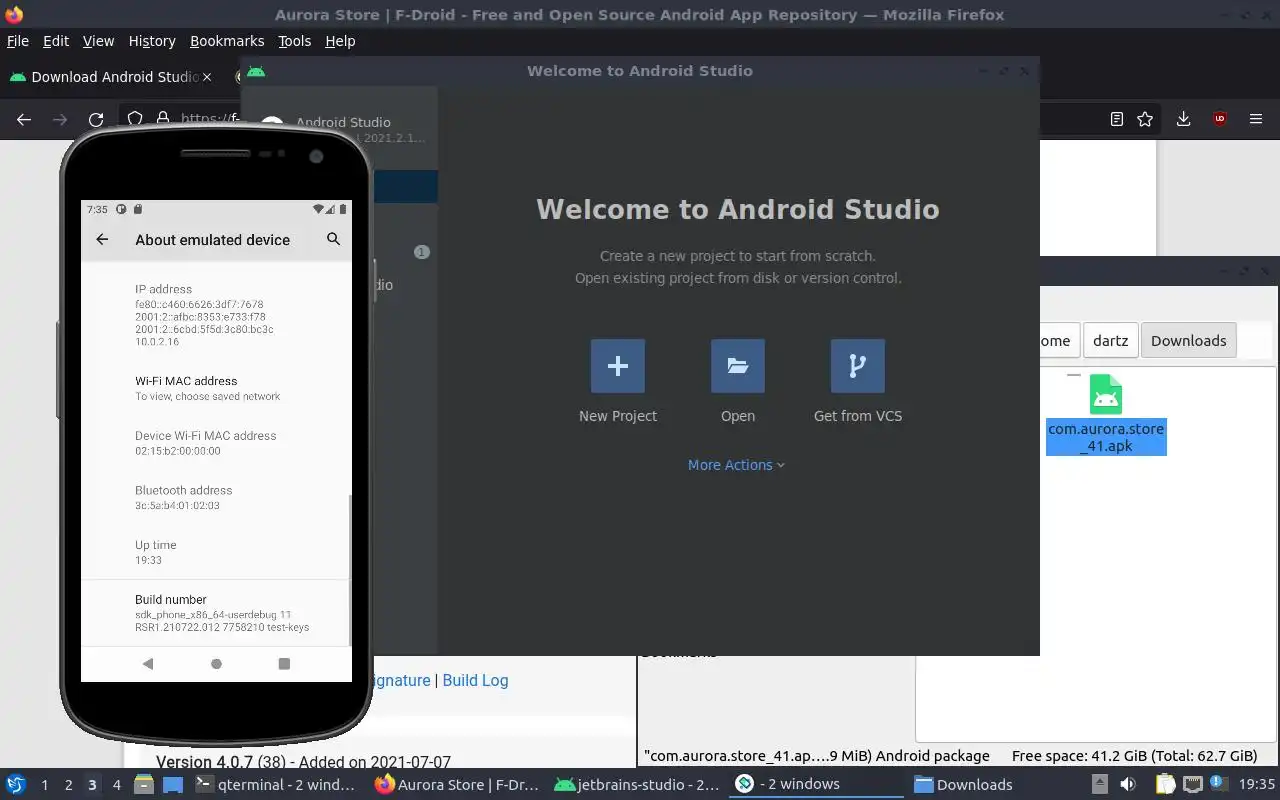Tap the Bluetooth address entry
The width and height of the screenshot is (1280, 800).
216,497
